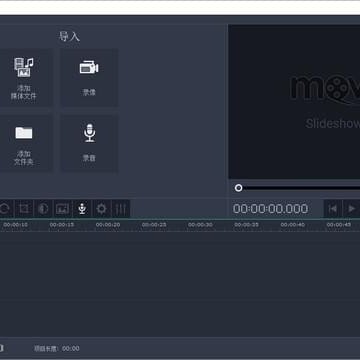
Task: Select the crop tool icon
Action: tap(24, 209)
